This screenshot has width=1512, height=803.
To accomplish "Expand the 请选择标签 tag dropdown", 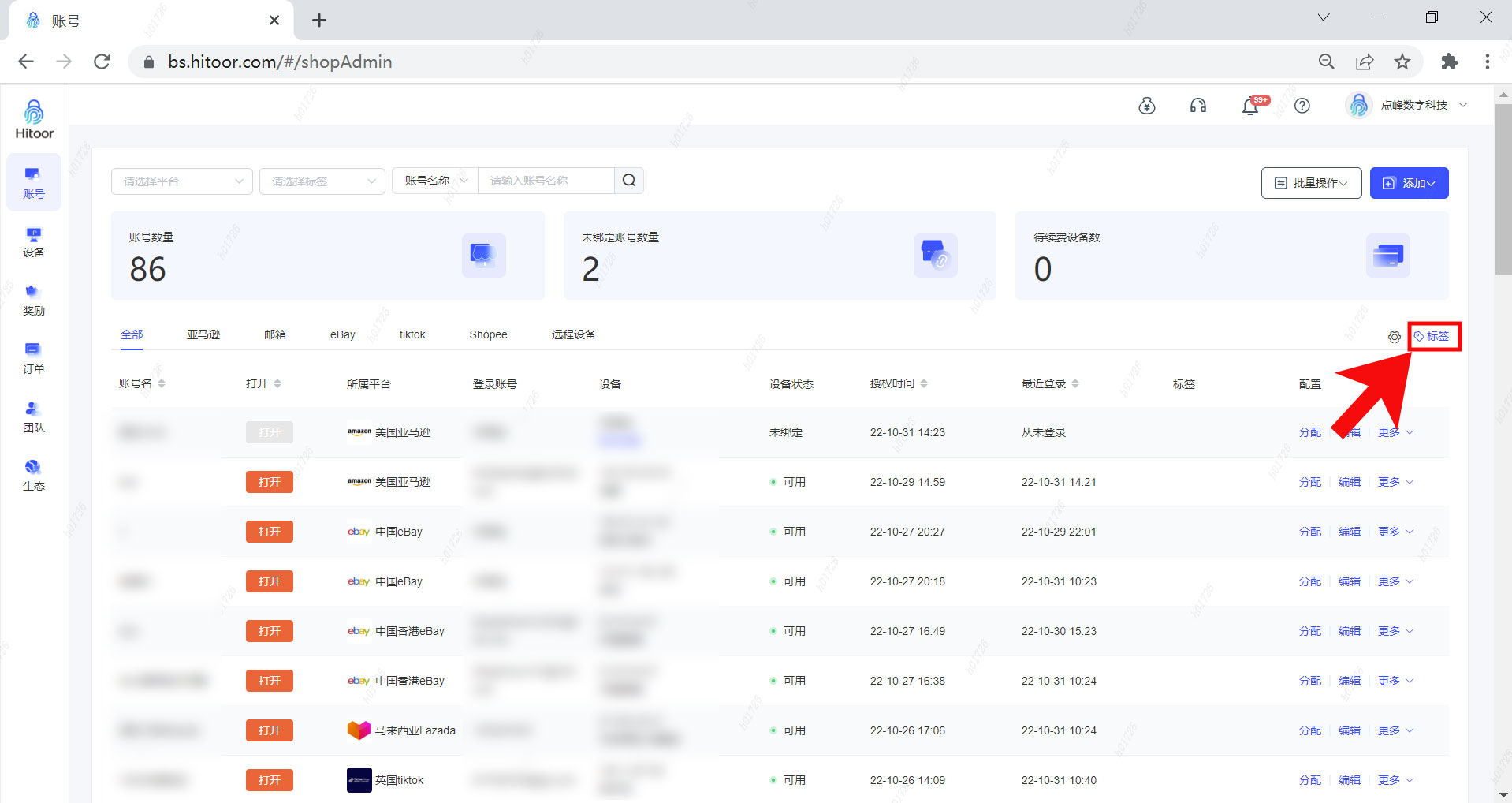I will click(322, 181).
